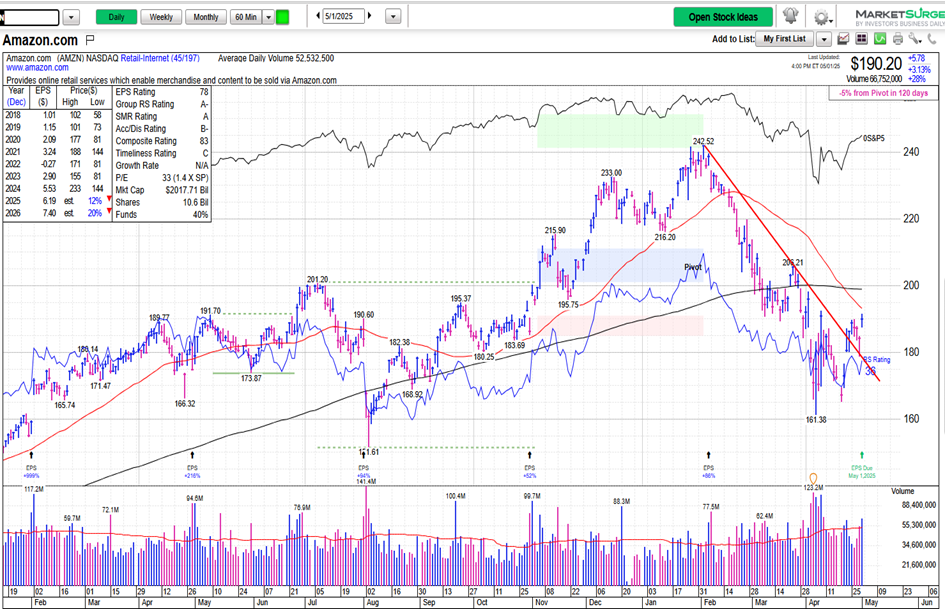Click the chart view icon beside list dropdown
This screenshot has width=945, height=609.
click(843, 39)
